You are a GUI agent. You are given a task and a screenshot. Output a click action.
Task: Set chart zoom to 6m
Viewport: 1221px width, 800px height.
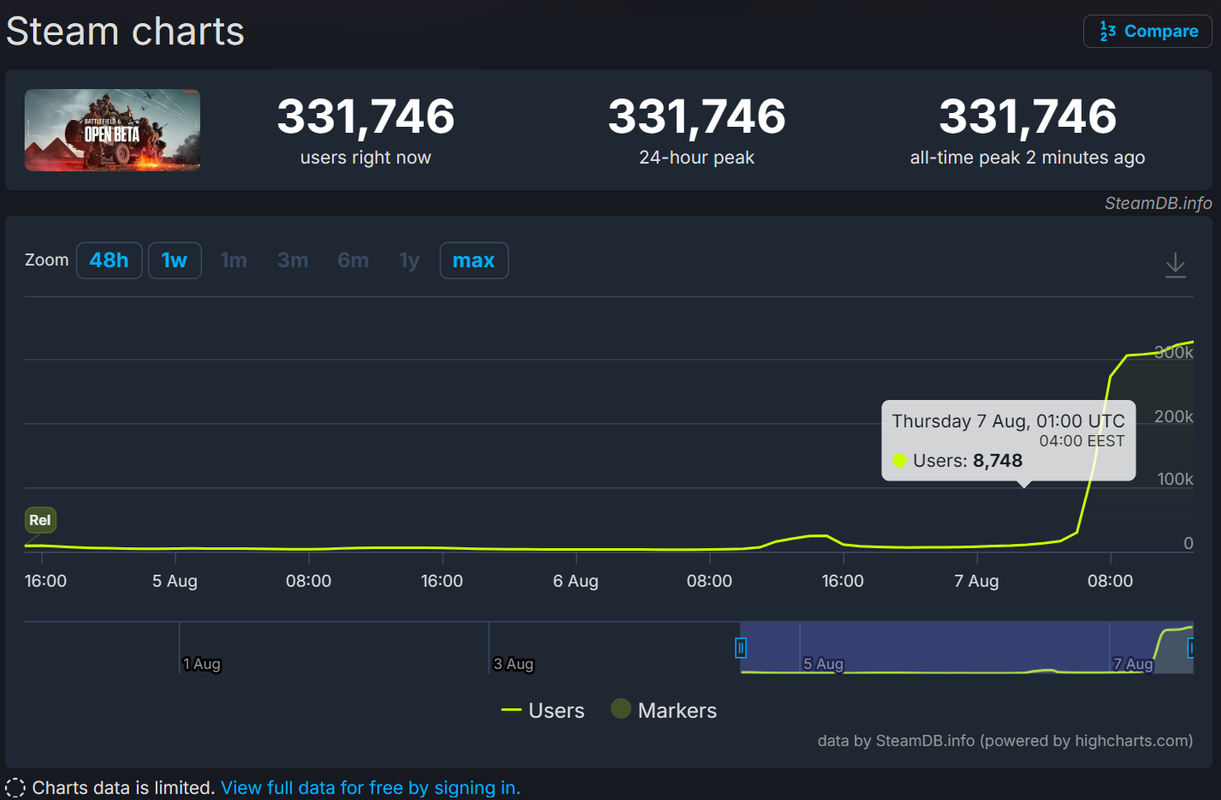coord(353,260)
